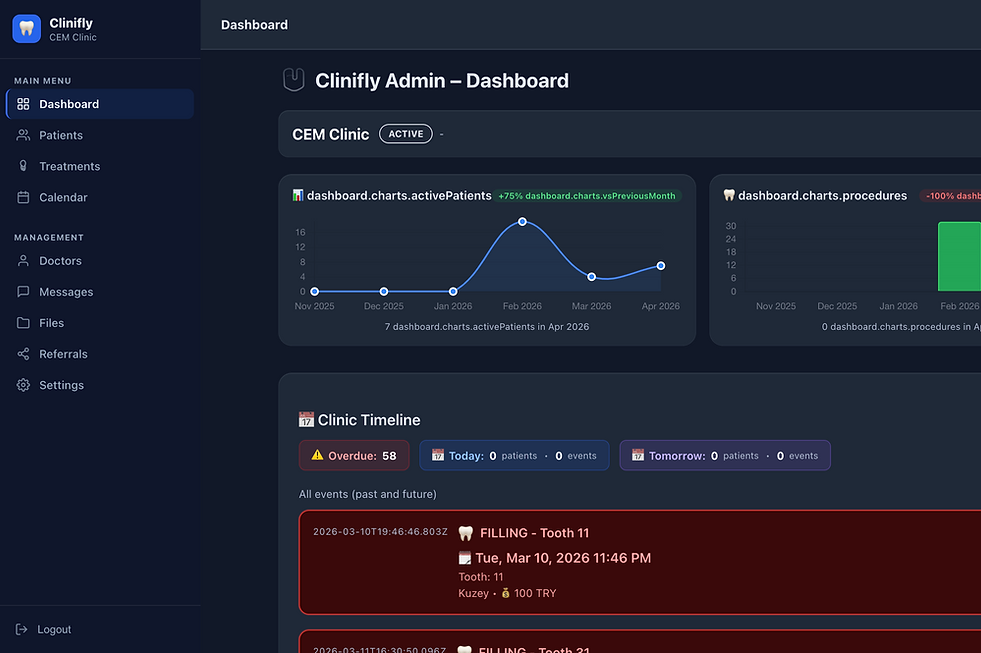Click timestamp 2026-03-10T19:46:46.803Z
The width and height of the screenshot is (981, 653).
pyautogui.click(x=380, y=532)
